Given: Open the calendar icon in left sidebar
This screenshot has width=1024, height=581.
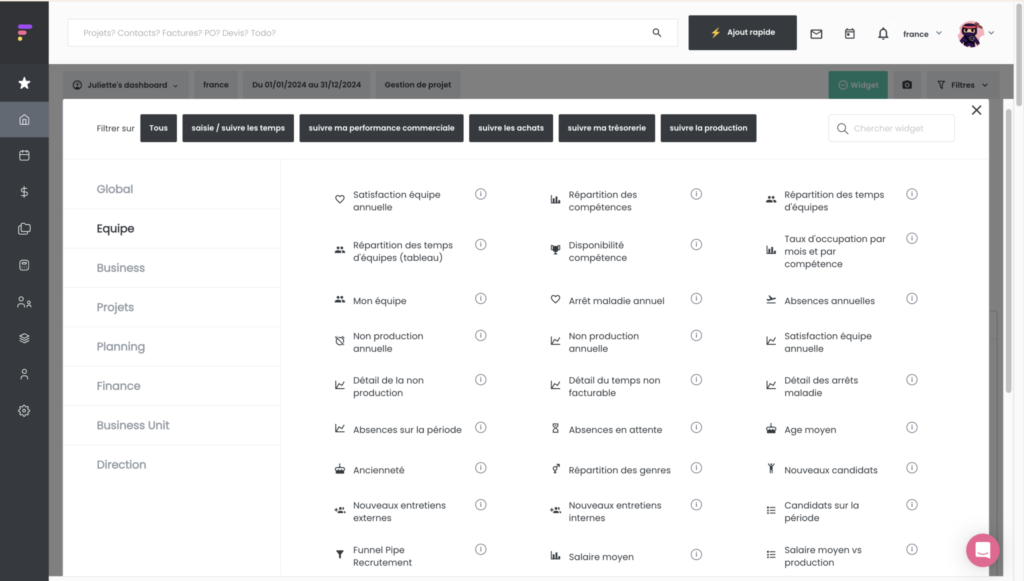Looking at the screenshot, I should click(x=24, y=156).
